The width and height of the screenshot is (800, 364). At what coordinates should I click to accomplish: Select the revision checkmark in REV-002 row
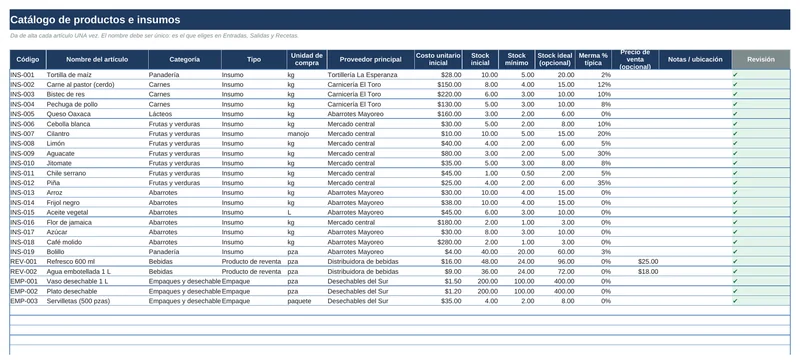click(735, 272)
